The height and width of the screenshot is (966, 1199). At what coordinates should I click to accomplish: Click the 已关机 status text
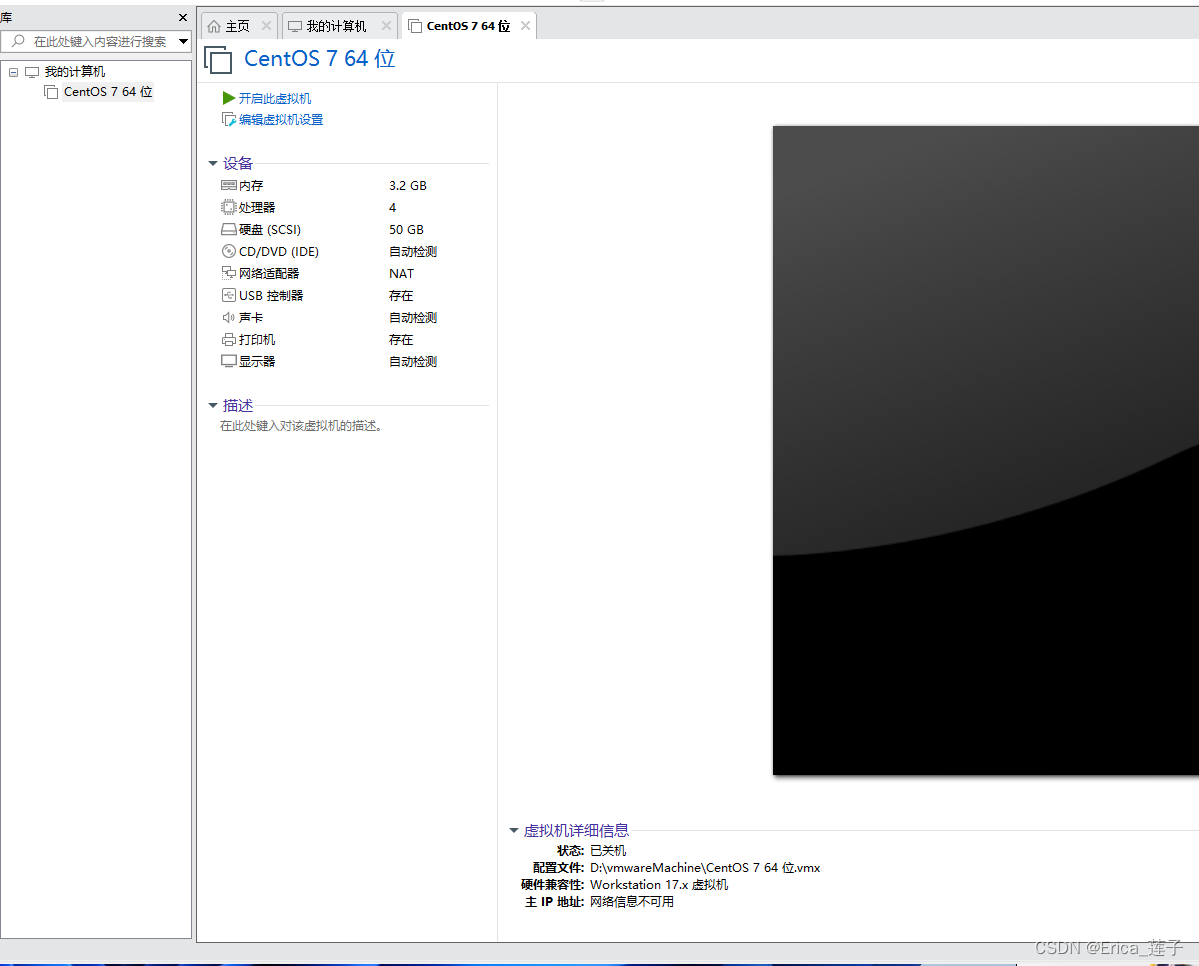[608, 851]
